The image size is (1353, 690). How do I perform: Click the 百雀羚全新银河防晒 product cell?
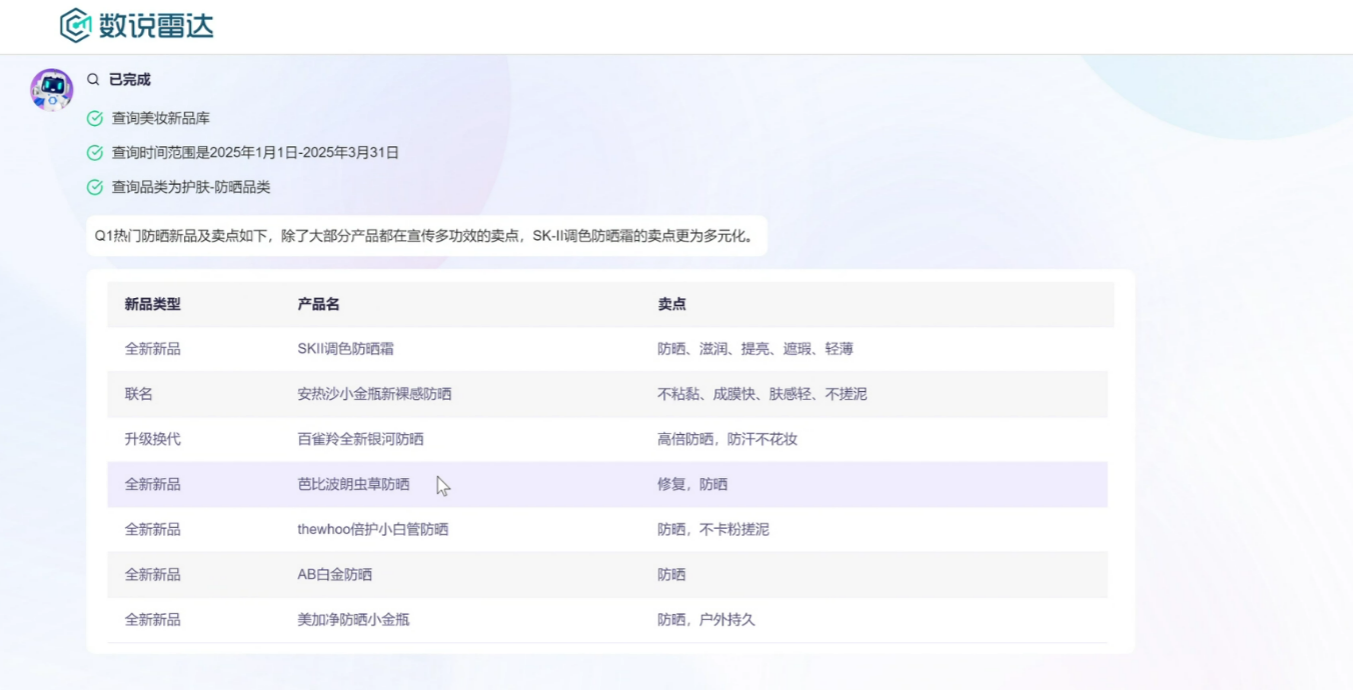pyautogui.click(x=361, y=439)
